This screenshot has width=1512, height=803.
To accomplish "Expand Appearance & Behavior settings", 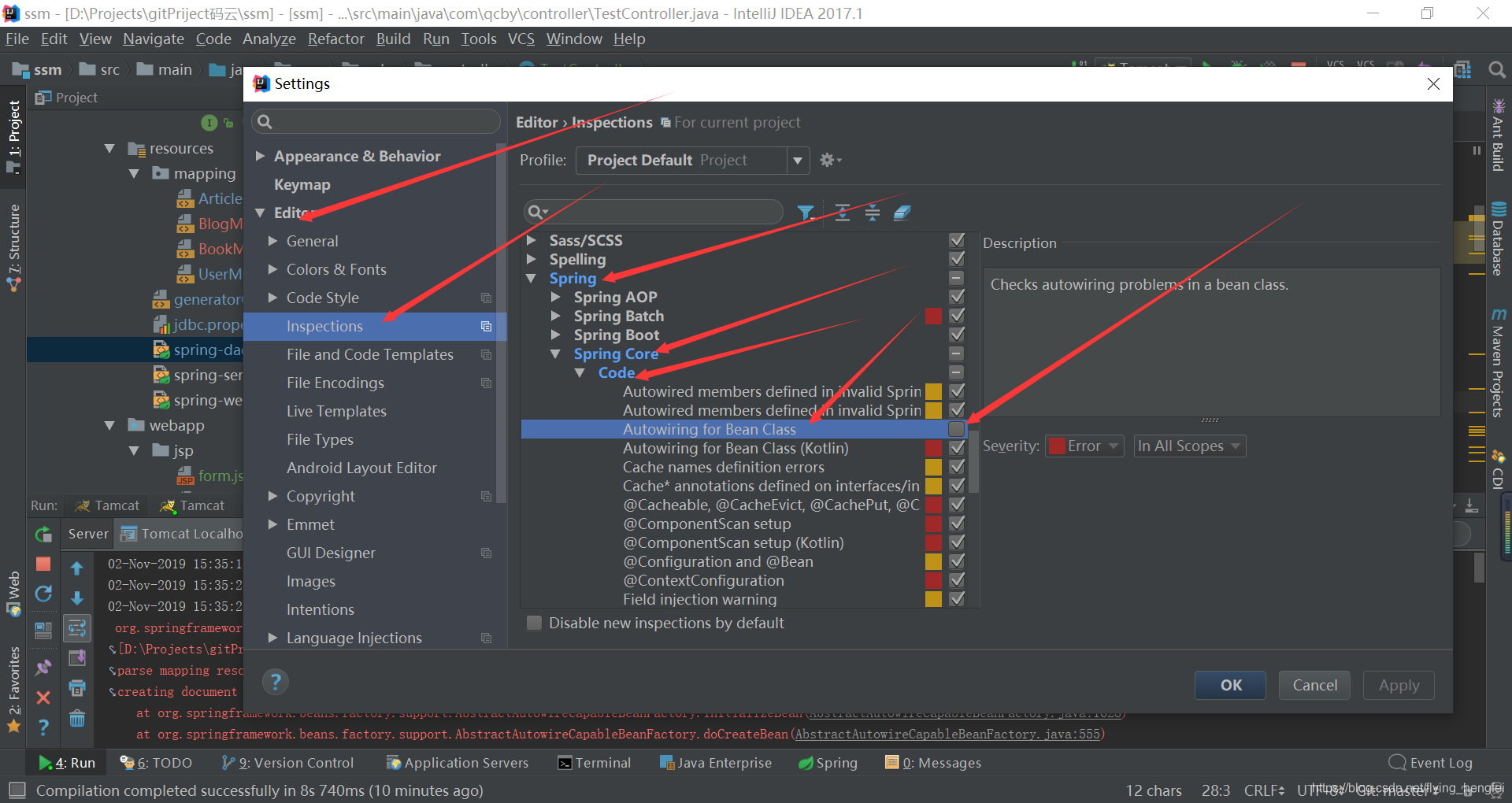I will 260,156.
